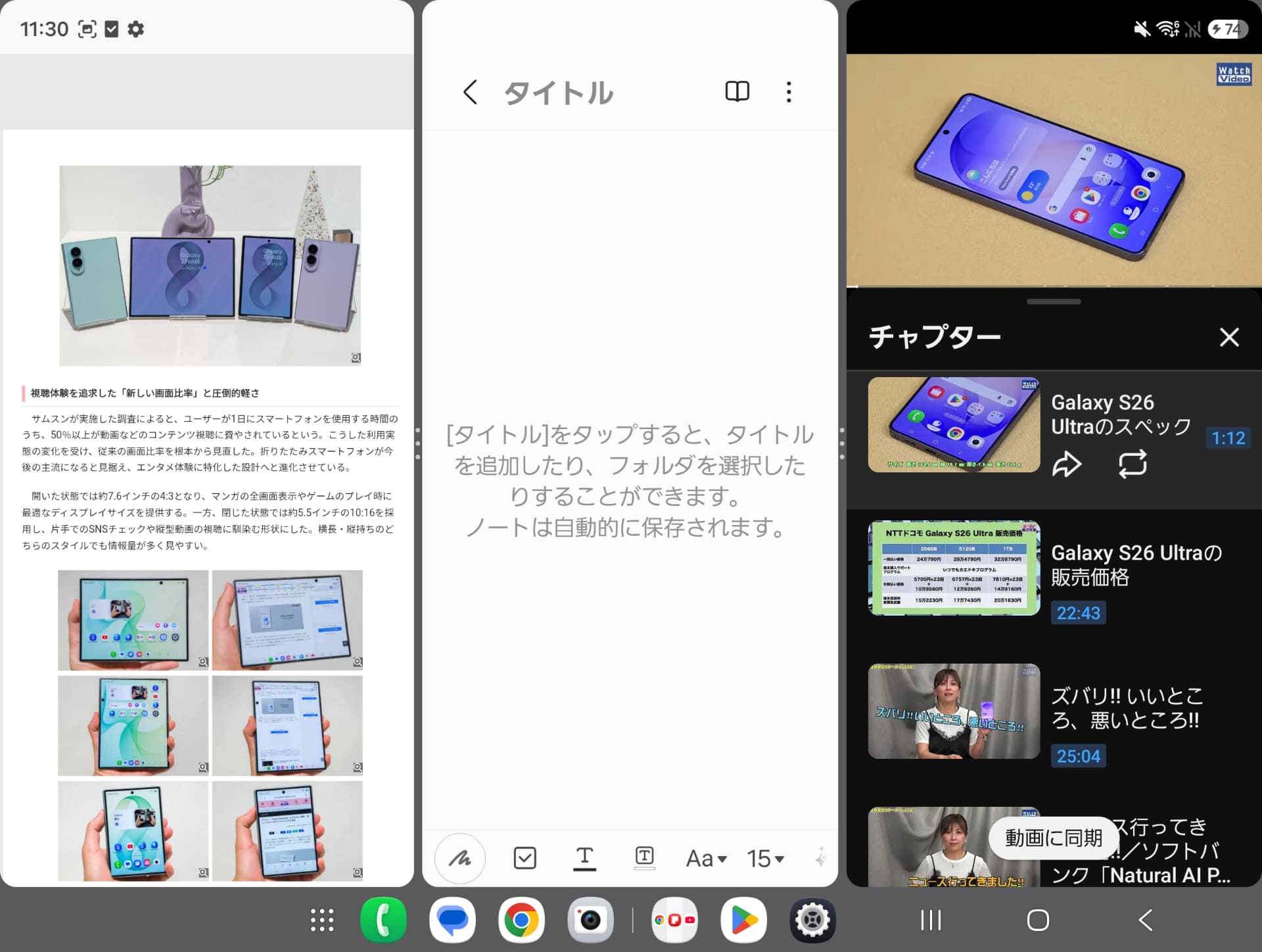The image size is (1262, 952).
Task: Open ズバリ!! いいところ chapter thumbnail
Action: [x=954, y=711]
